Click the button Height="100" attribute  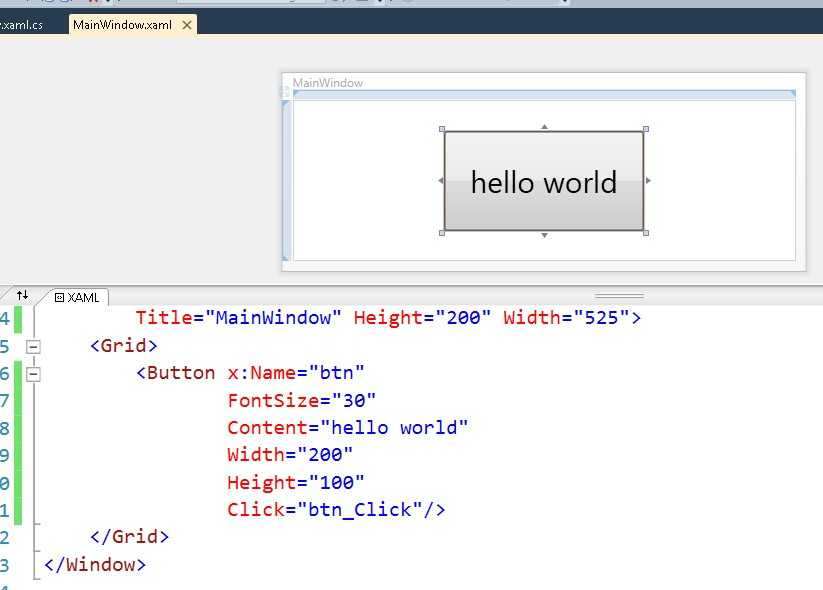pyautogui.click(x=296, y=482)
